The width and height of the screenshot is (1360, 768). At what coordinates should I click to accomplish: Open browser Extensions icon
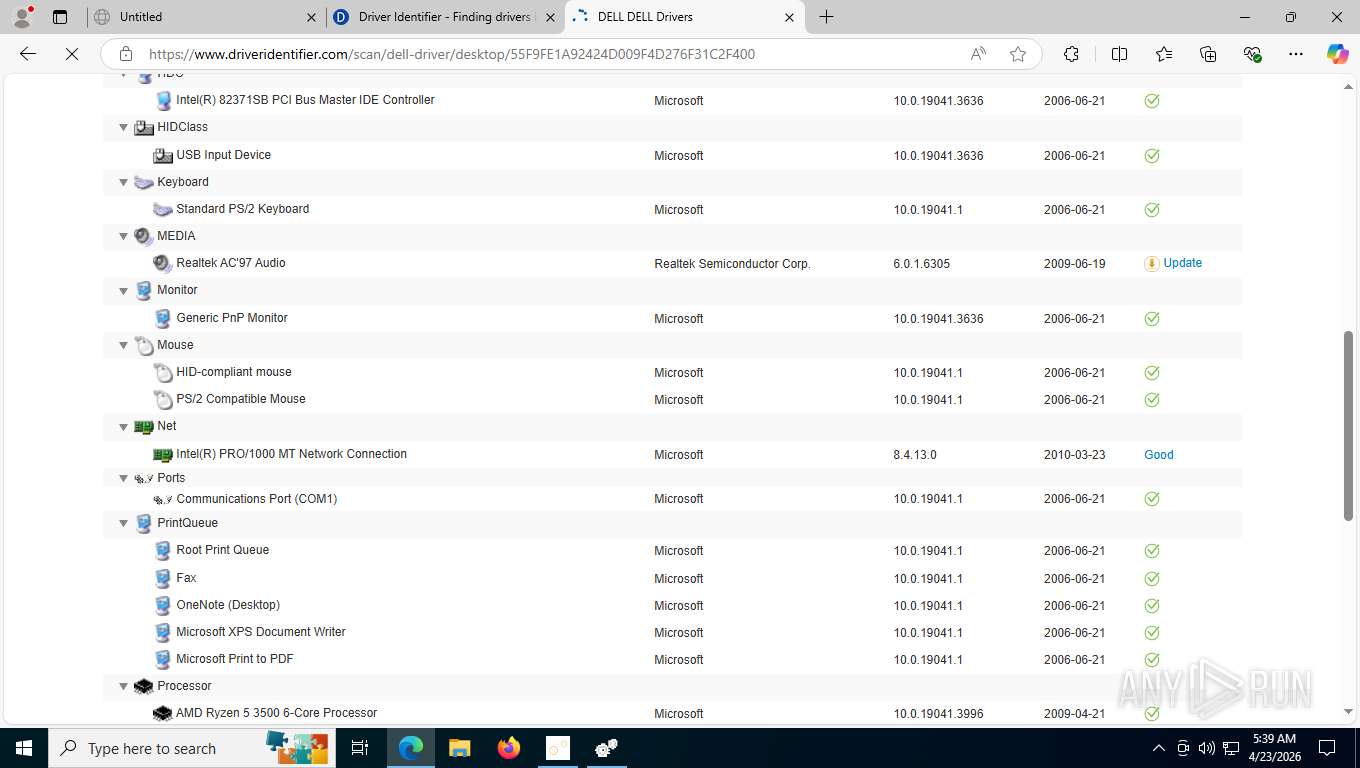[x=1071, y=54]
